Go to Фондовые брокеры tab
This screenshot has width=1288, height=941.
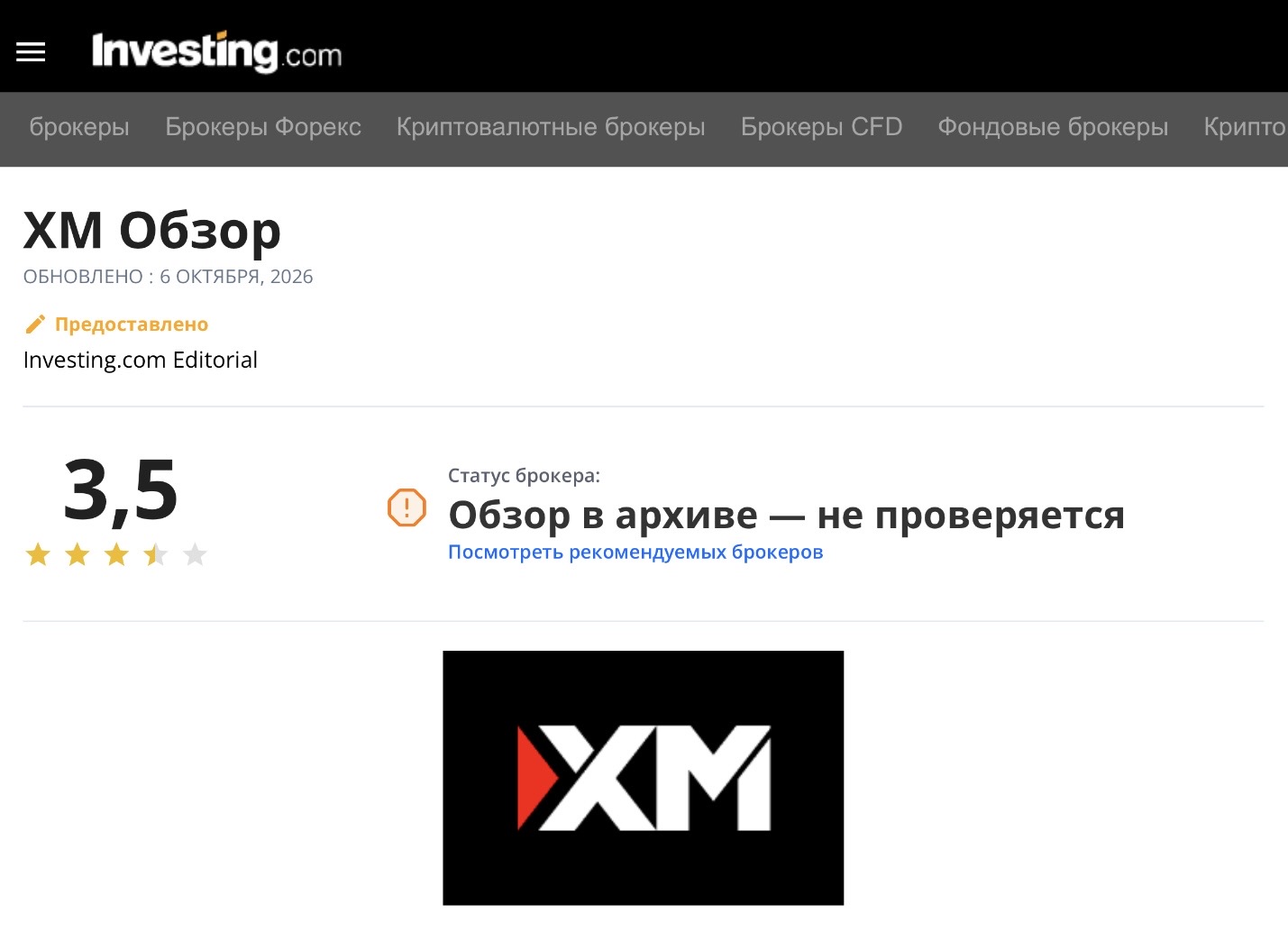(x=1053, y=127)
